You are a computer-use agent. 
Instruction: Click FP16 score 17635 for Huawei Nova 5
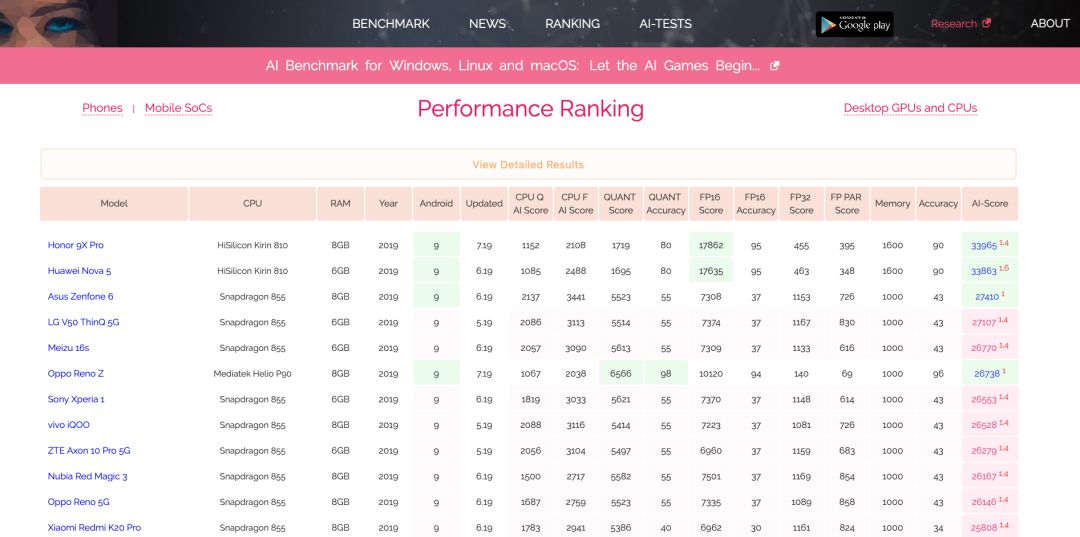[x=711, y=271]
